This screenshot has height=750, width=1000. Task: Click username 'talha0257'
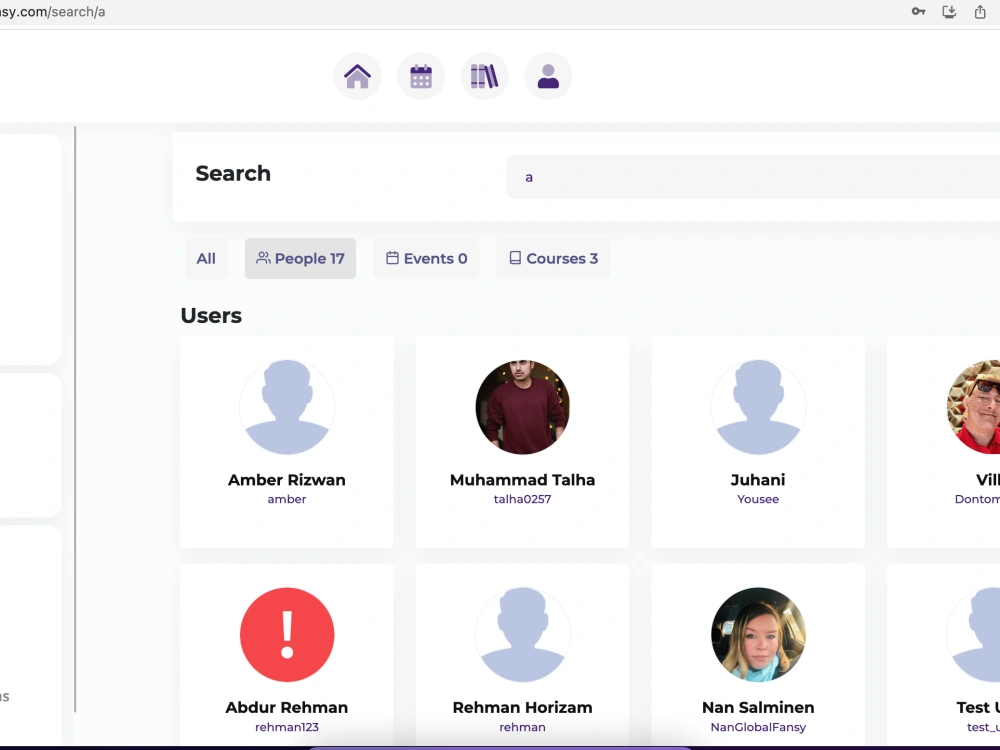tap(522, 499)
